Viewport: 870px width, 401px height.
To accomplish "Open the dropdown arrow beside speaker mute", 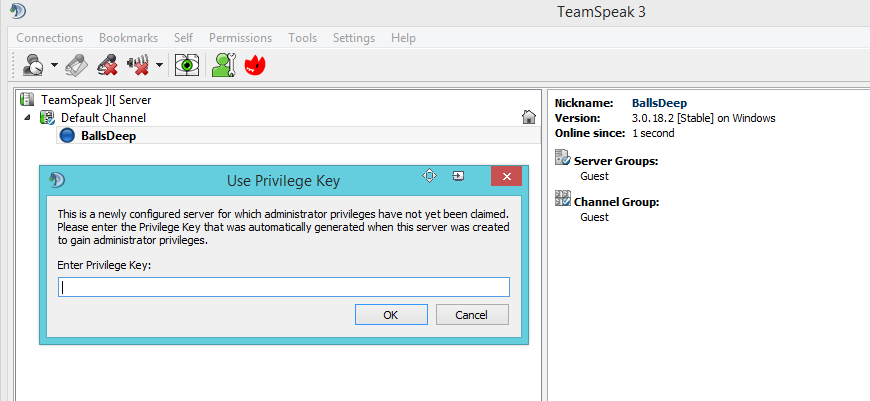I will coord(159,65).
